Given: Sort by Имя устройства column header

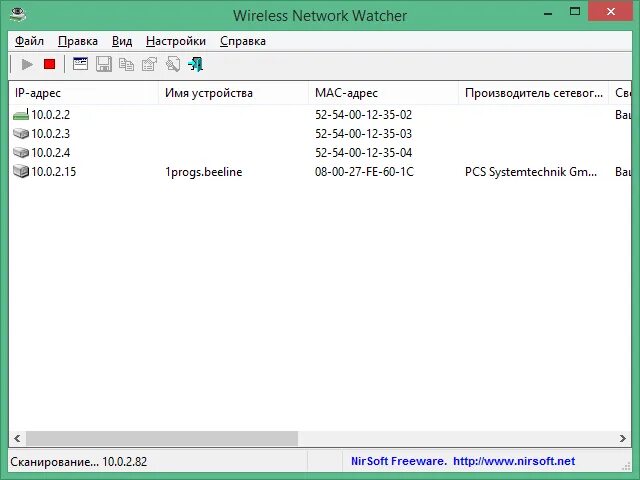Looking at the screenshot, I should (233, 93).
